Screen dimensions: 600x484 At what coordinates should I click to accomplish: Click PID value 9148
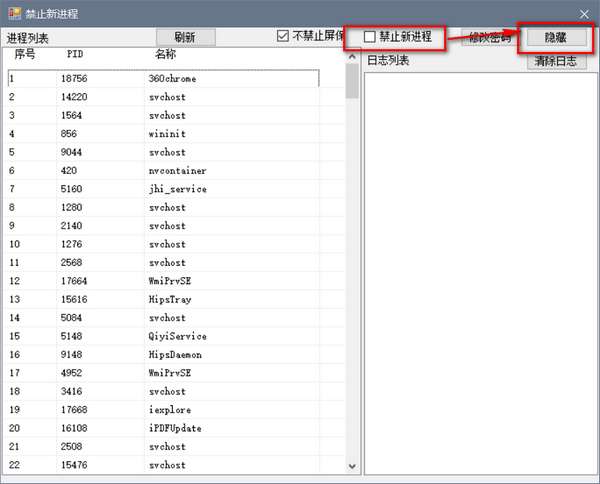pyautogui.click(x=72, y=354)
